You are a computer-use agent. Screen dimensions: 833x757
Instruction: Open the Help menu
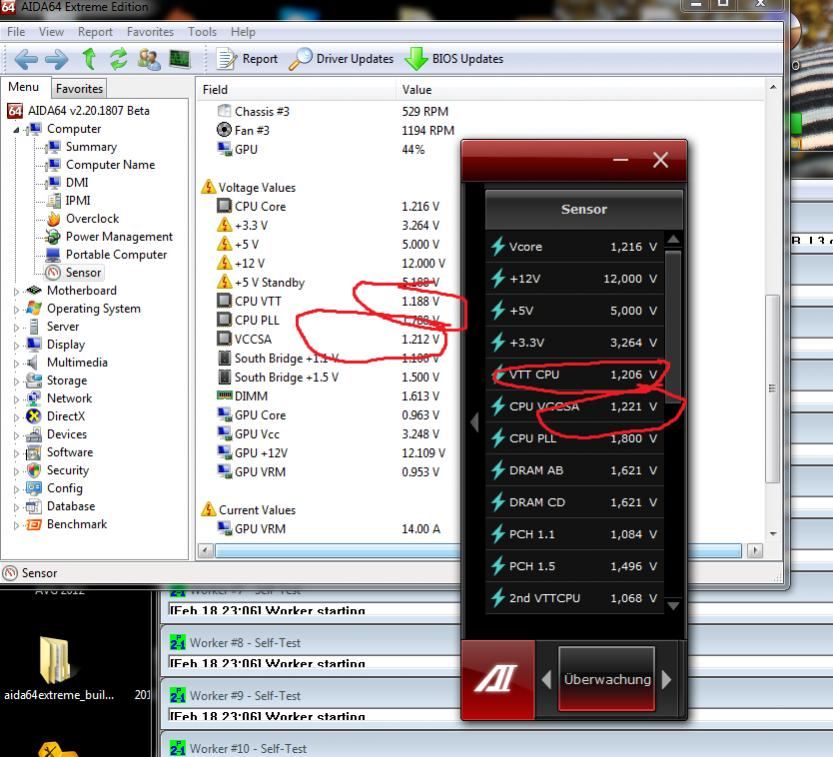[243, 32]
